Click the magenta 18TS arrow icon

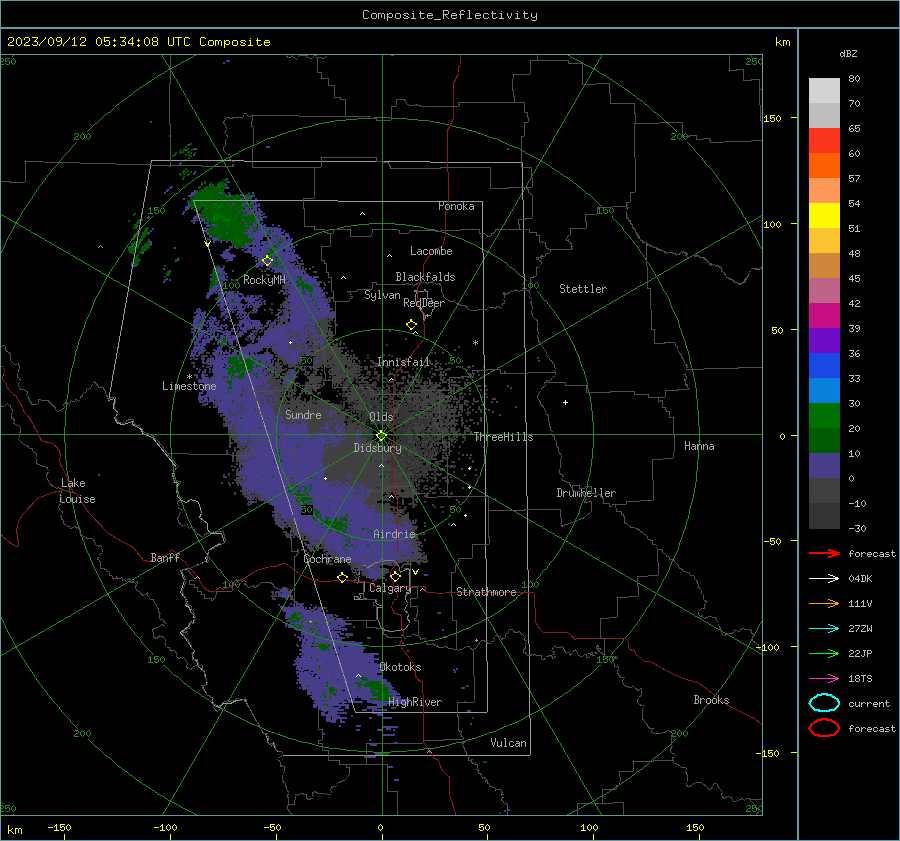(824, 678)
